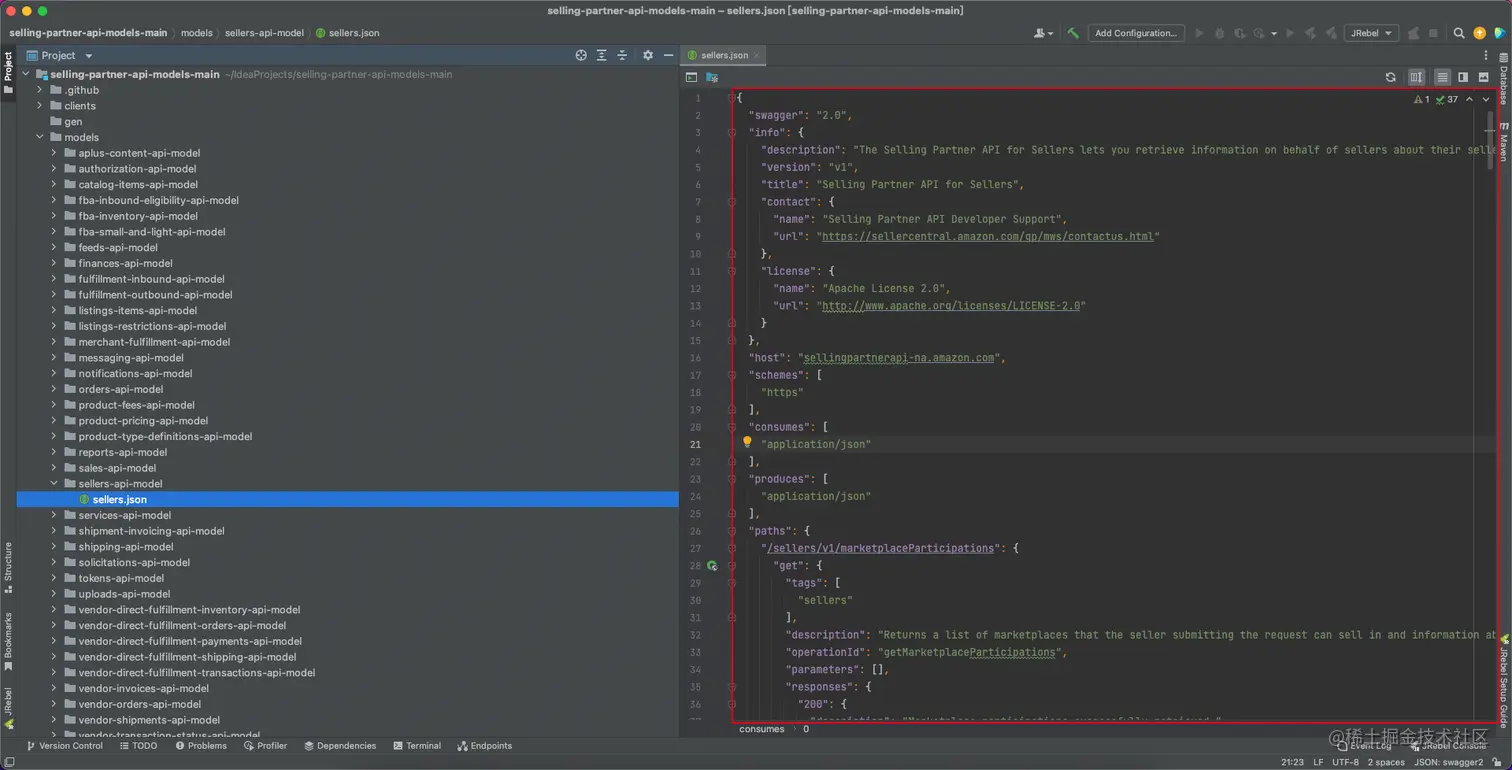Image resolution: width=1512 pixels, height=770 pixels.
Task: Go to previous highlighted error arrow
Action: (x=1469, y=100)
